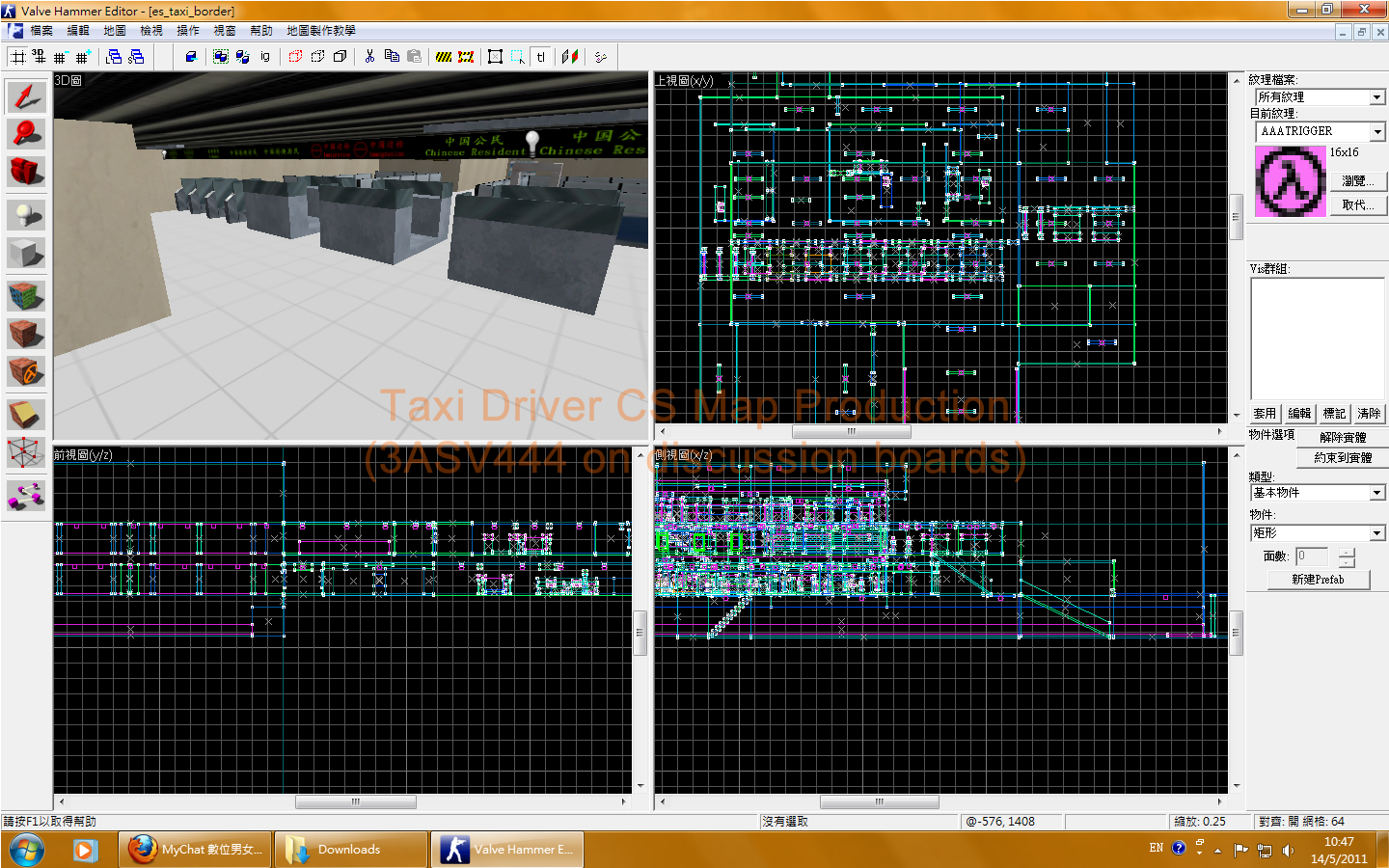Expand the 類型 基本物件 dropdown
The image size is (1389, 868).
1377,493
